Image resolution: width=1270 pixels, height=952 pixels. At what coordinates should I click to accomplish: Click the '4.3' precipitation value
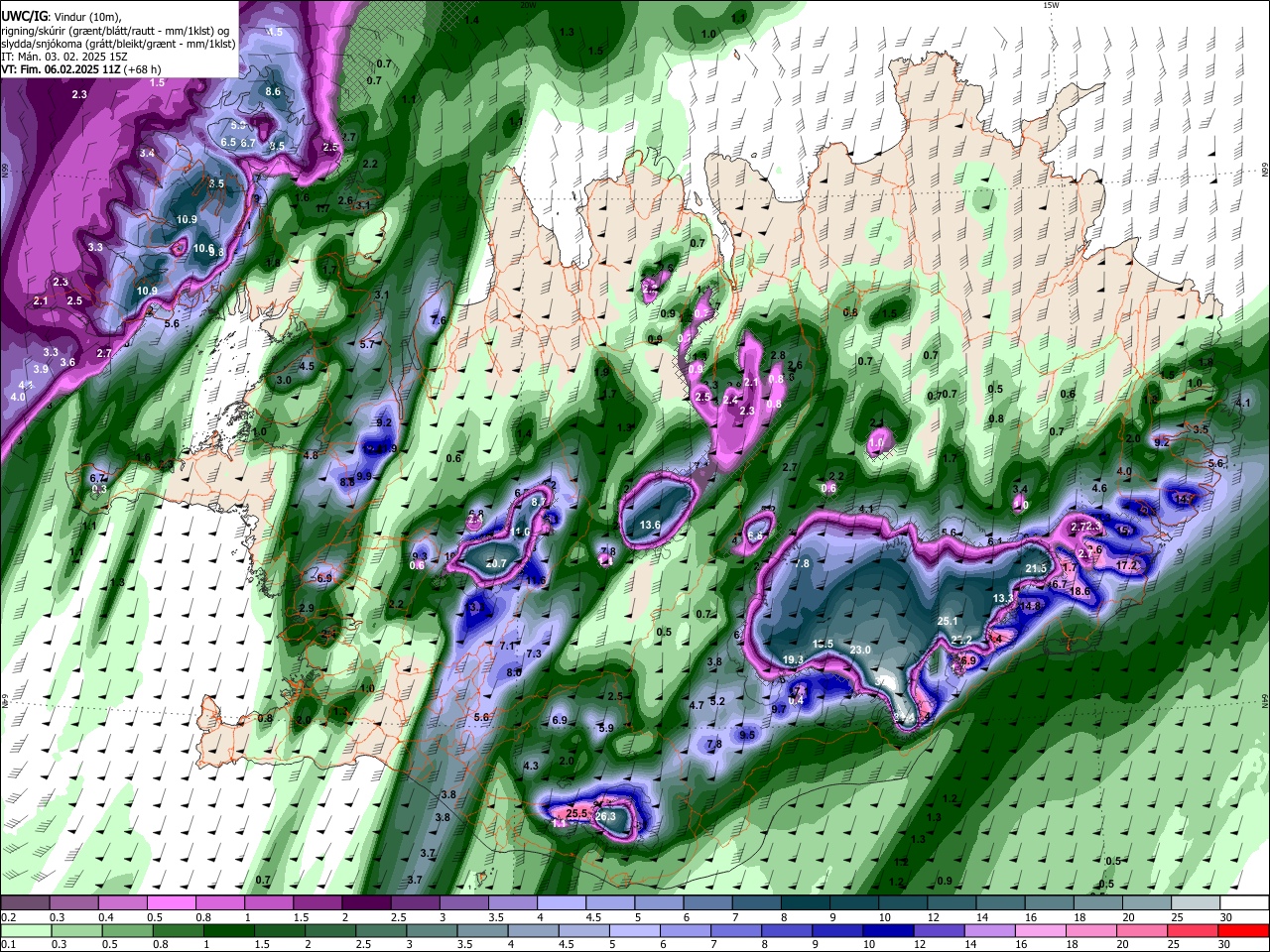[531, 766]
